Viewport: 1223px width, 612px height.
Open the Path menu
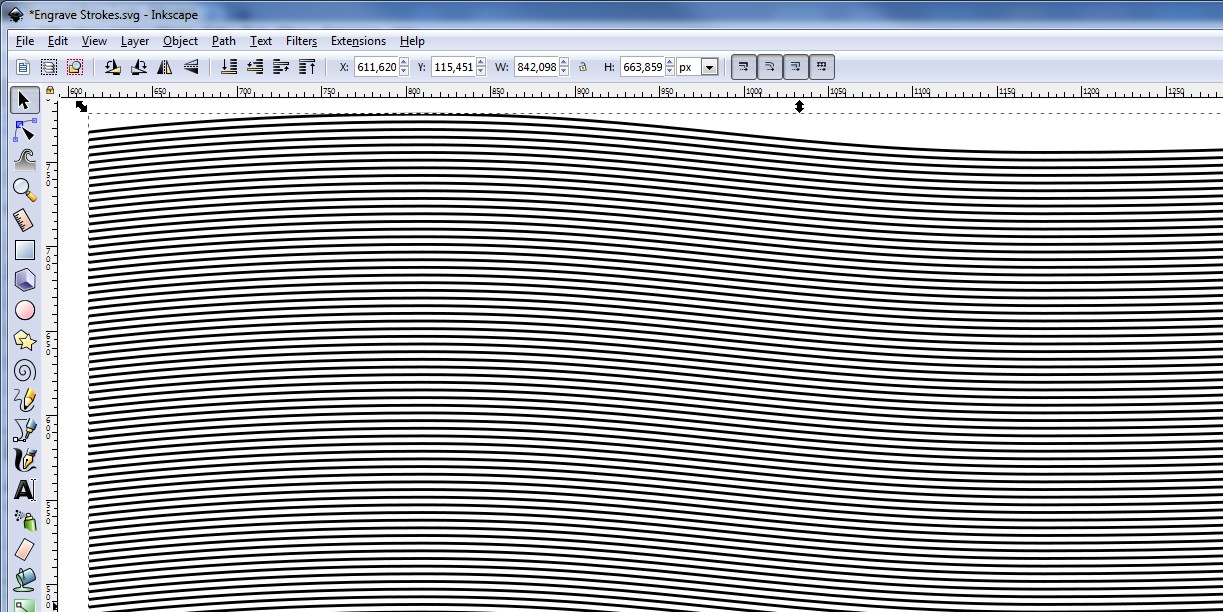(x=223, y=41)
